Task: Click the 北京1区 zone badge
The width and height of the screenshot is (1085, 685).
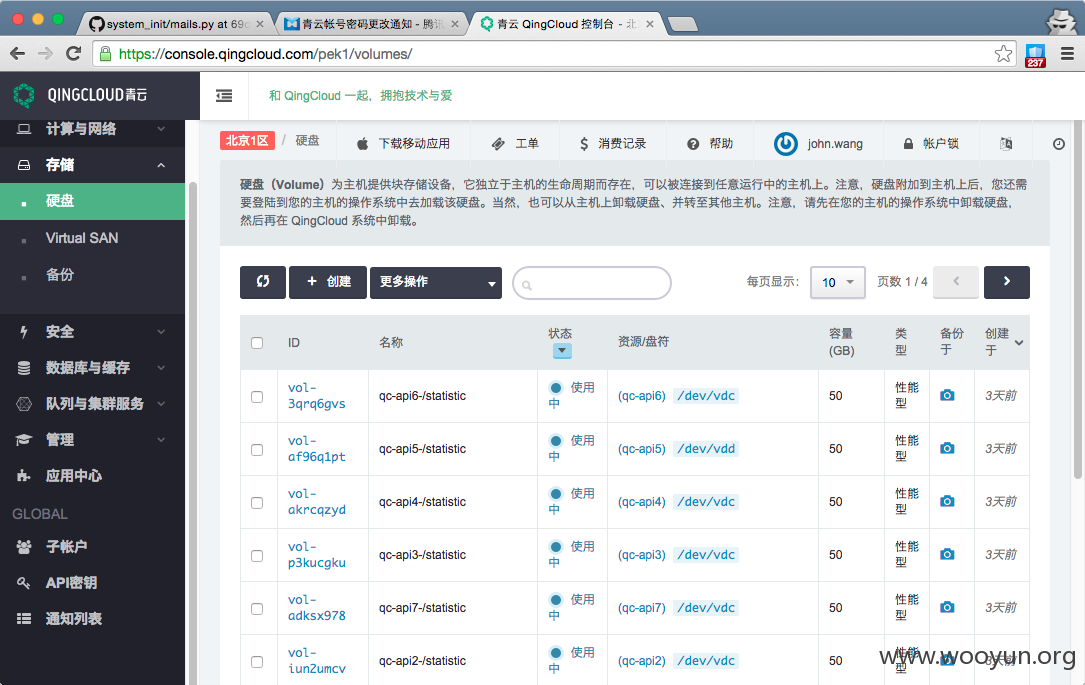Action: tap(247, 140)
